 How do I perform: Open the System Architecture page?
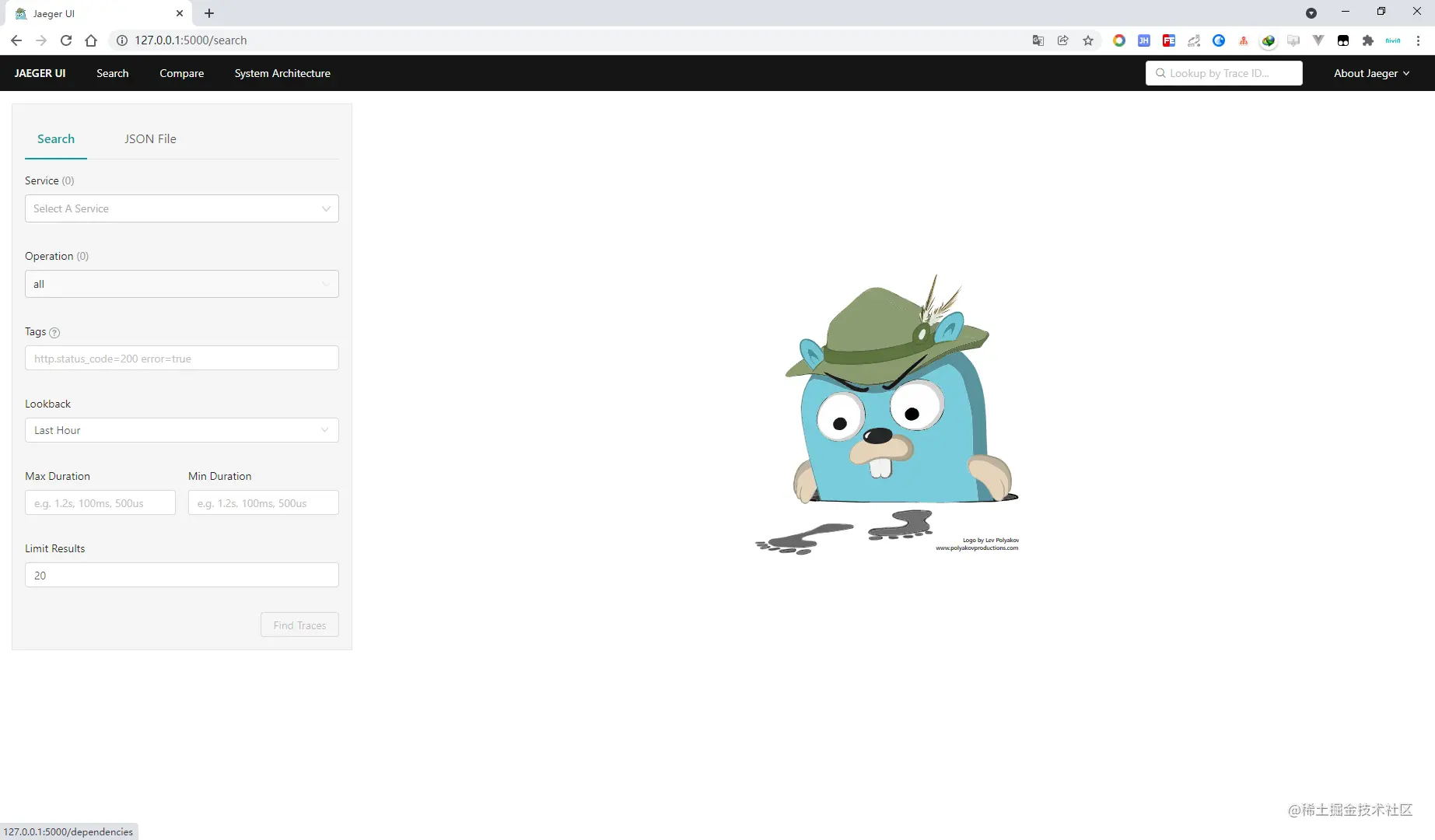pos(282,73)
